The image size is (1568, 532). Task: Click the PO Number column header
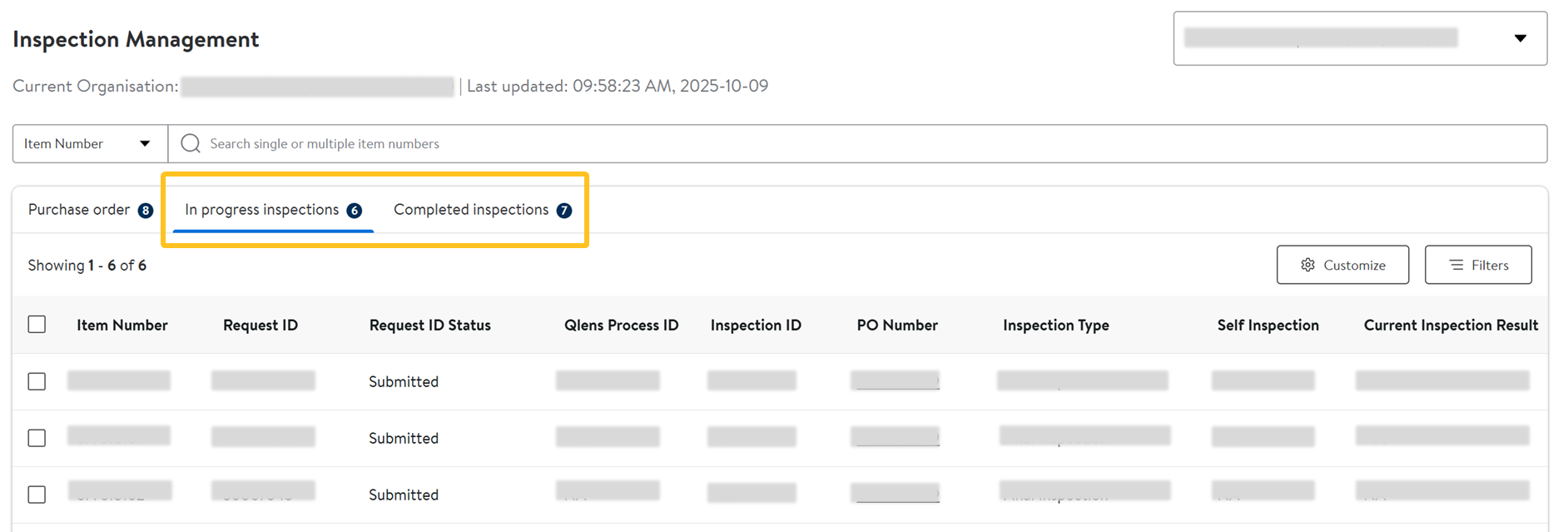pyautogui.click(x=897, y=325)
